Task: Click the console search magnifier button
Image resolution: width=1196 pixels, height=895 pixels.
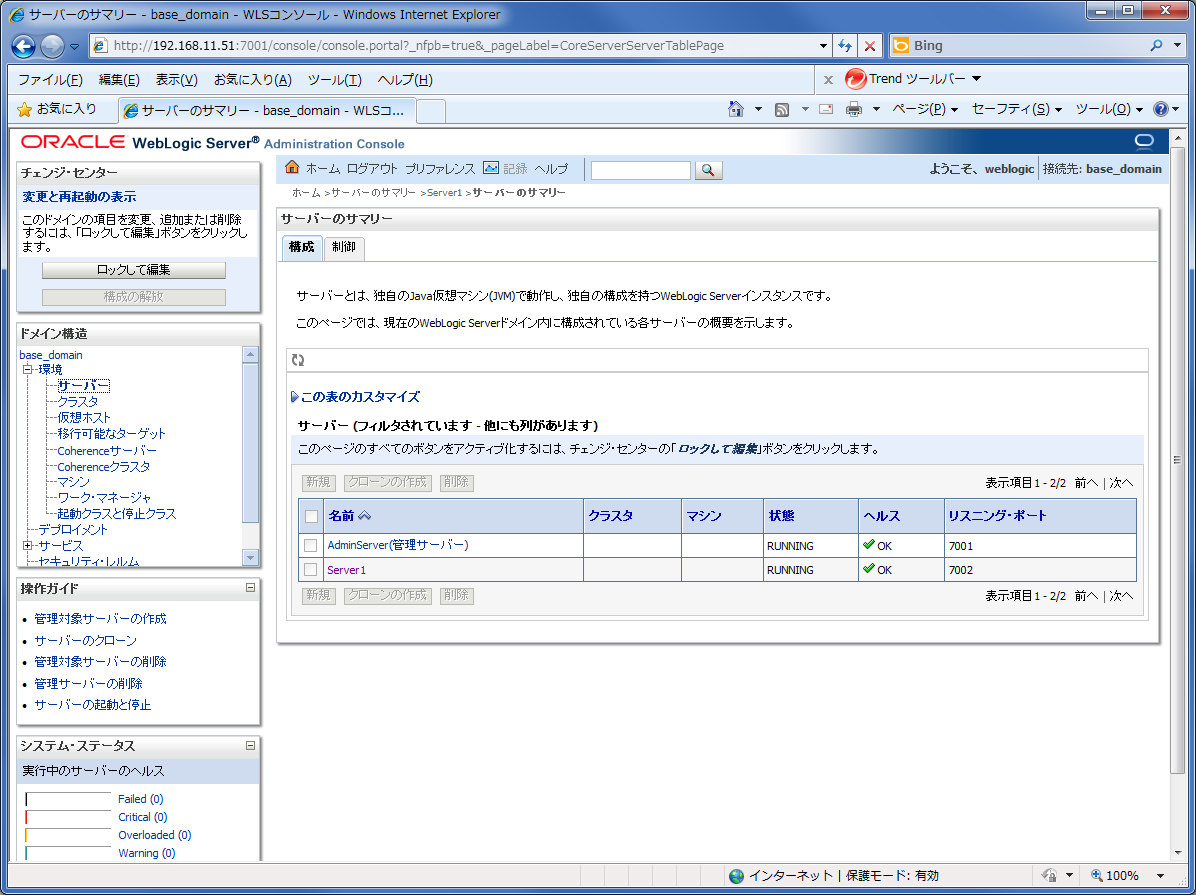Action: point(708,170)
